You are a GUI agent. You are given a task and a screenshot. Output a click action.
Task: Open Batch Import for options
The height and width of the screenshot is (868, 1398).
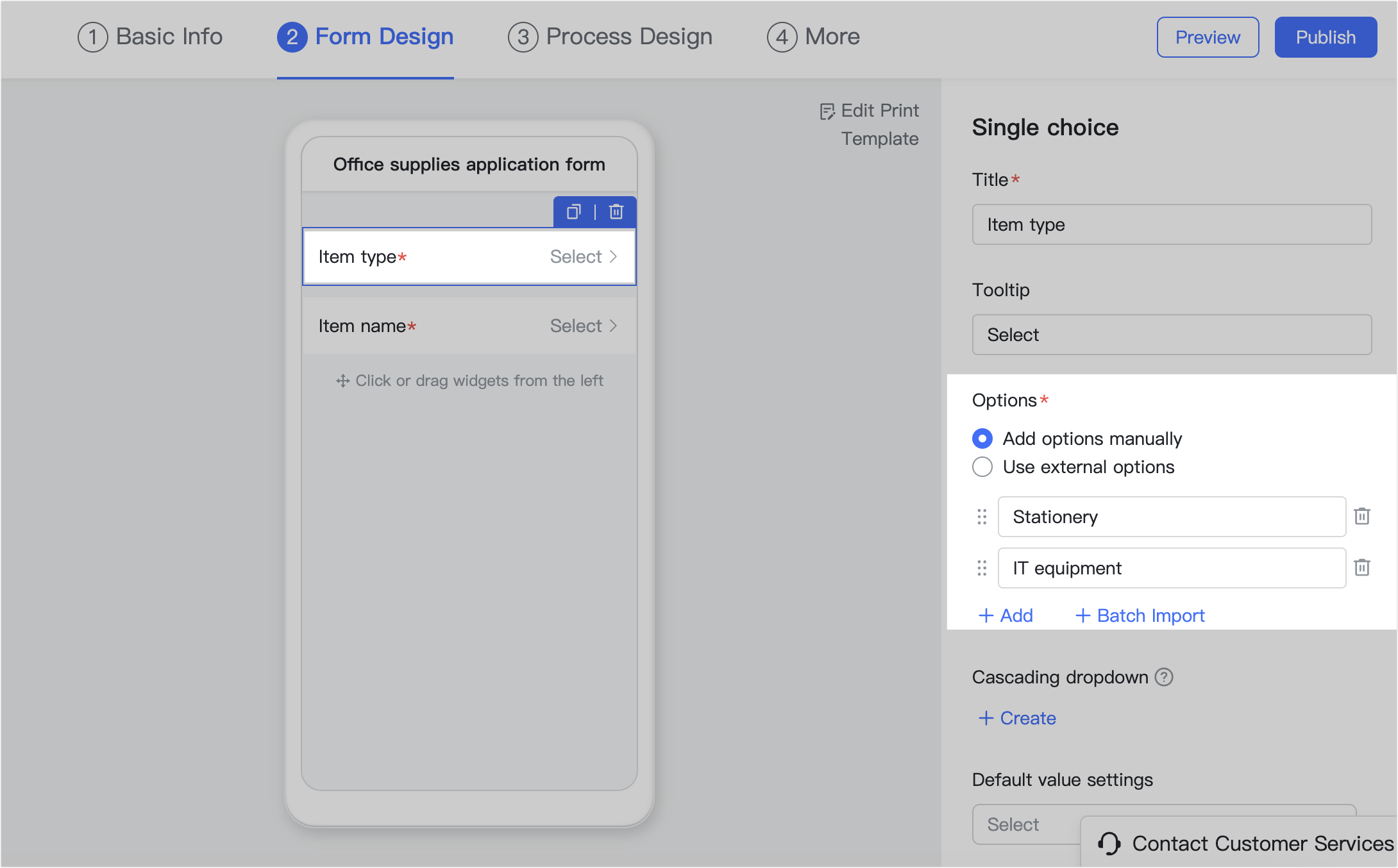click(1139, 615)
